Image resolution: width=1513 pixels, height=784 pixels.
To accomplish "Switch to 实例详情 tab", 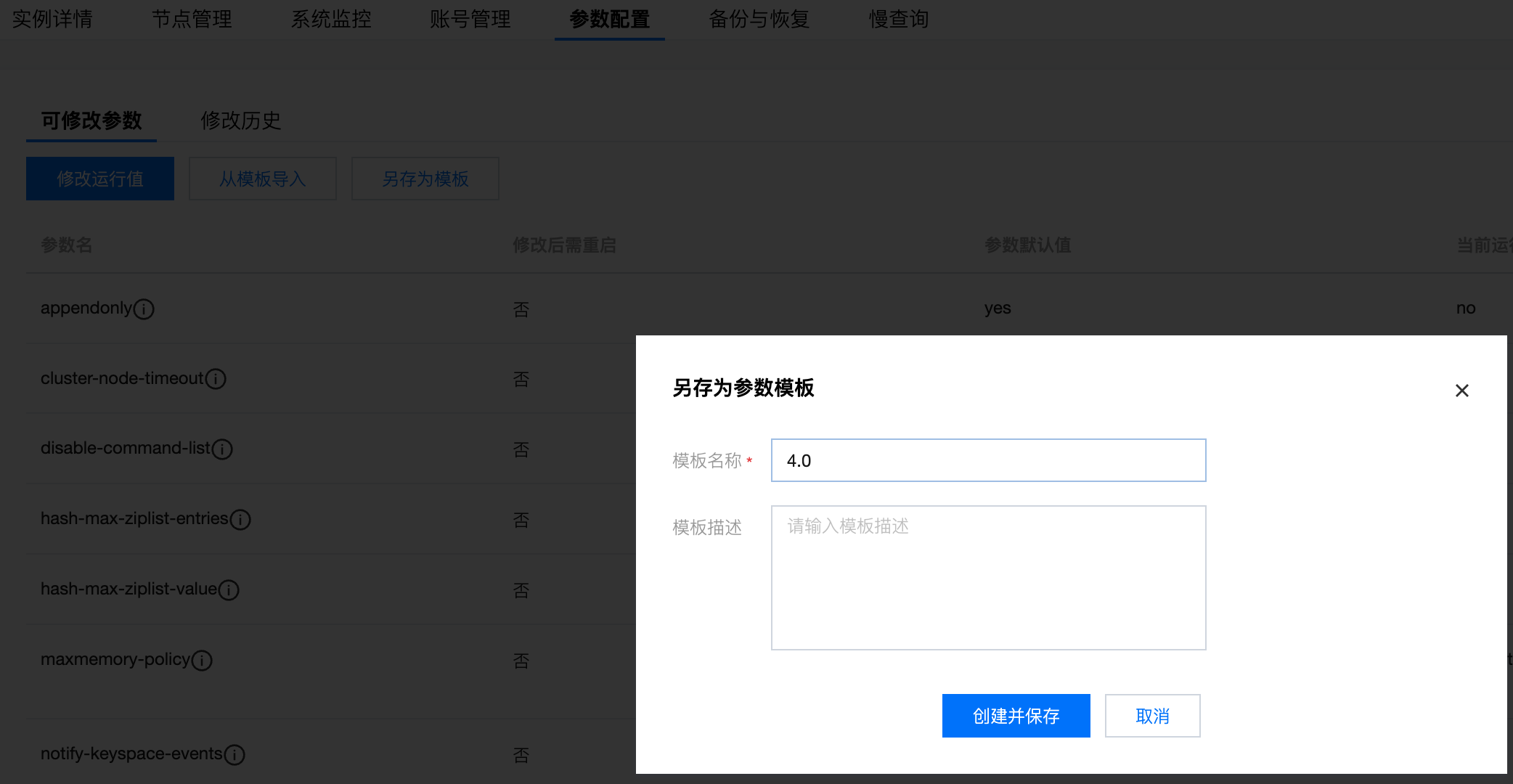I will click(x=52, y=19).
